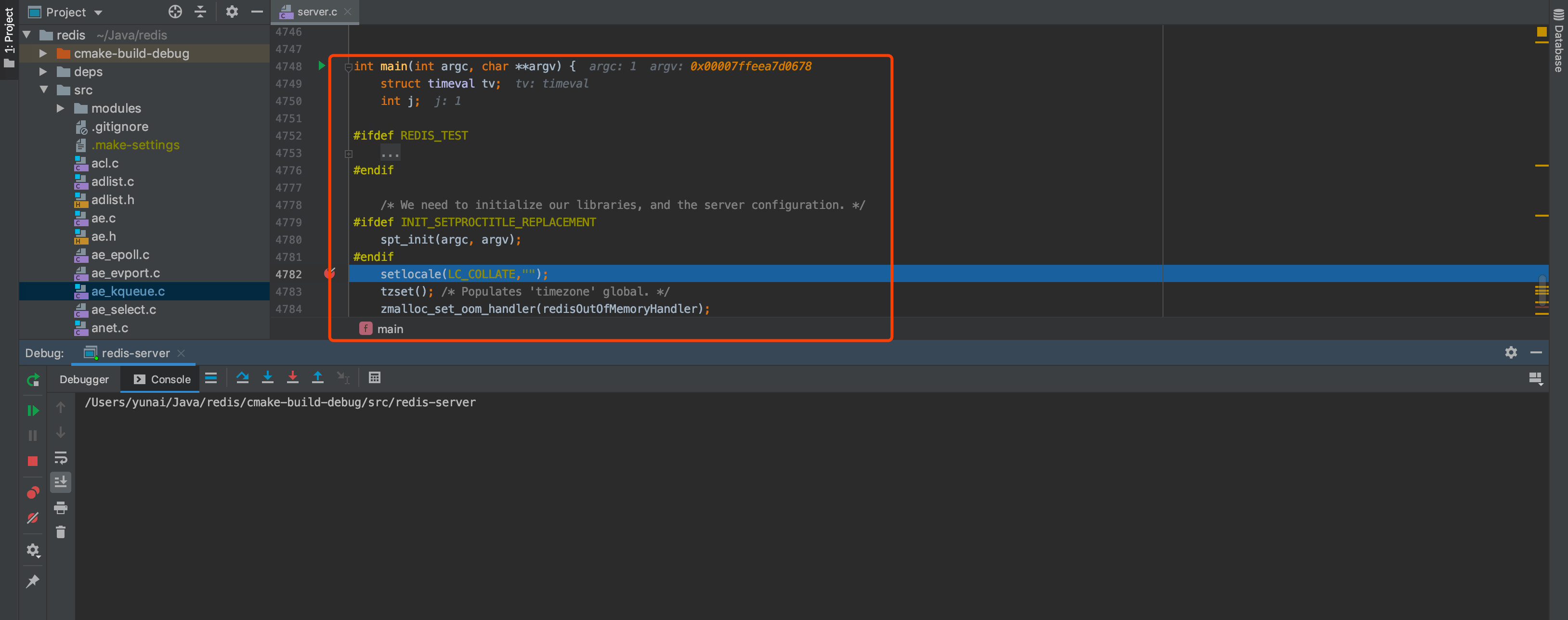This screenshot has height=620, width=1568.
Task: Hide the Project panel with minus icon
Action: [x=257, y=12]
